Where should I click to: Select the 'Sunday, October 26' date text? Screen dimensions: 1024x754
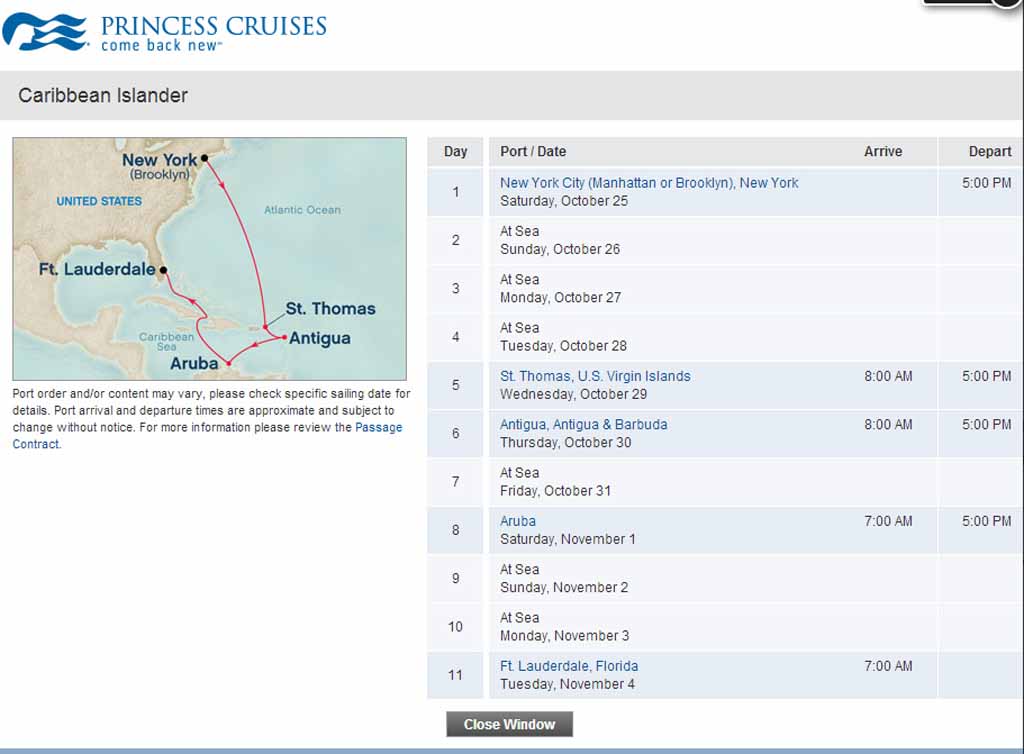click(x=560, y=249)
